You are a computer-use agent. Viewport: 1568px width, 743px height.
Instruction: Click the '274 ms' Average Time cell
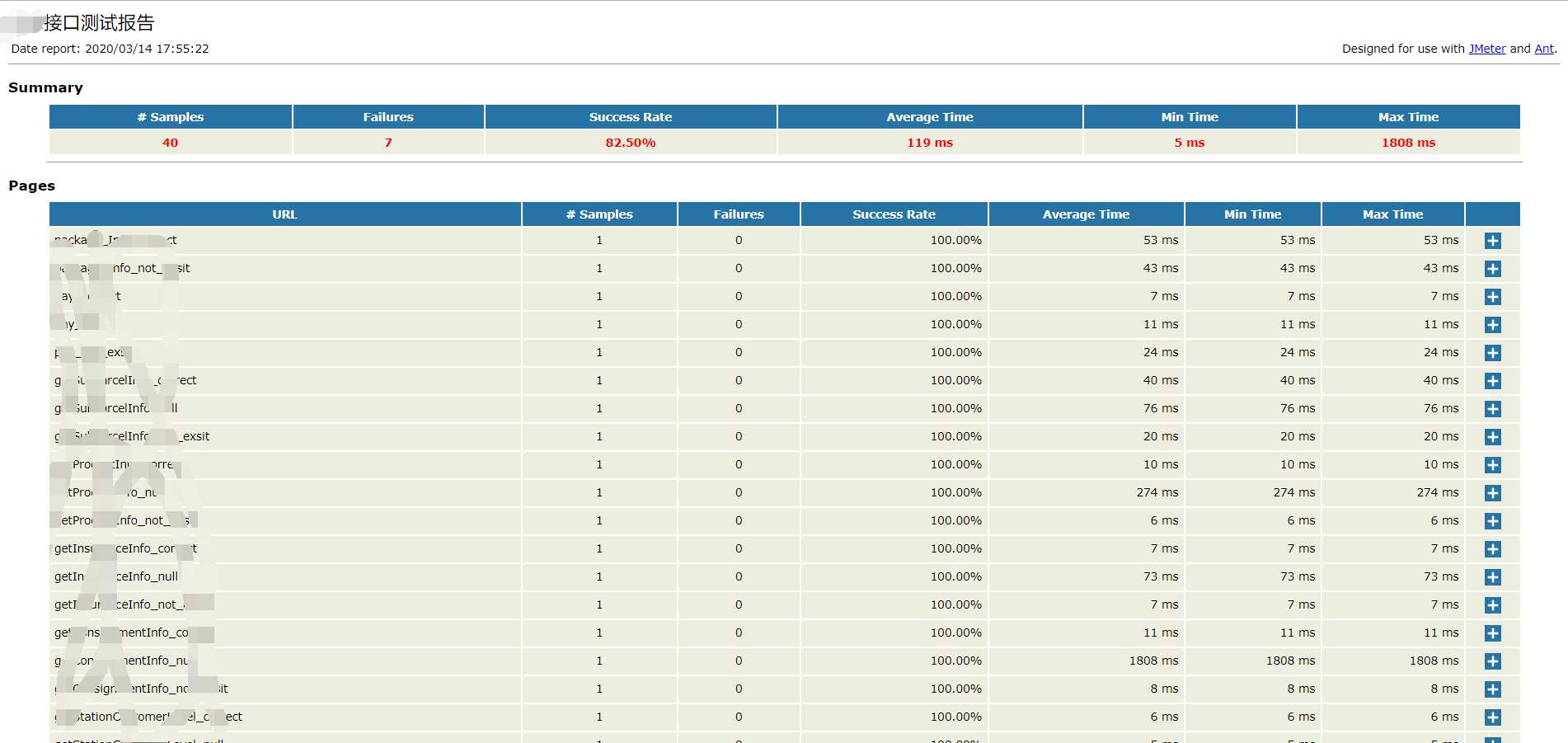(1087, 492)
